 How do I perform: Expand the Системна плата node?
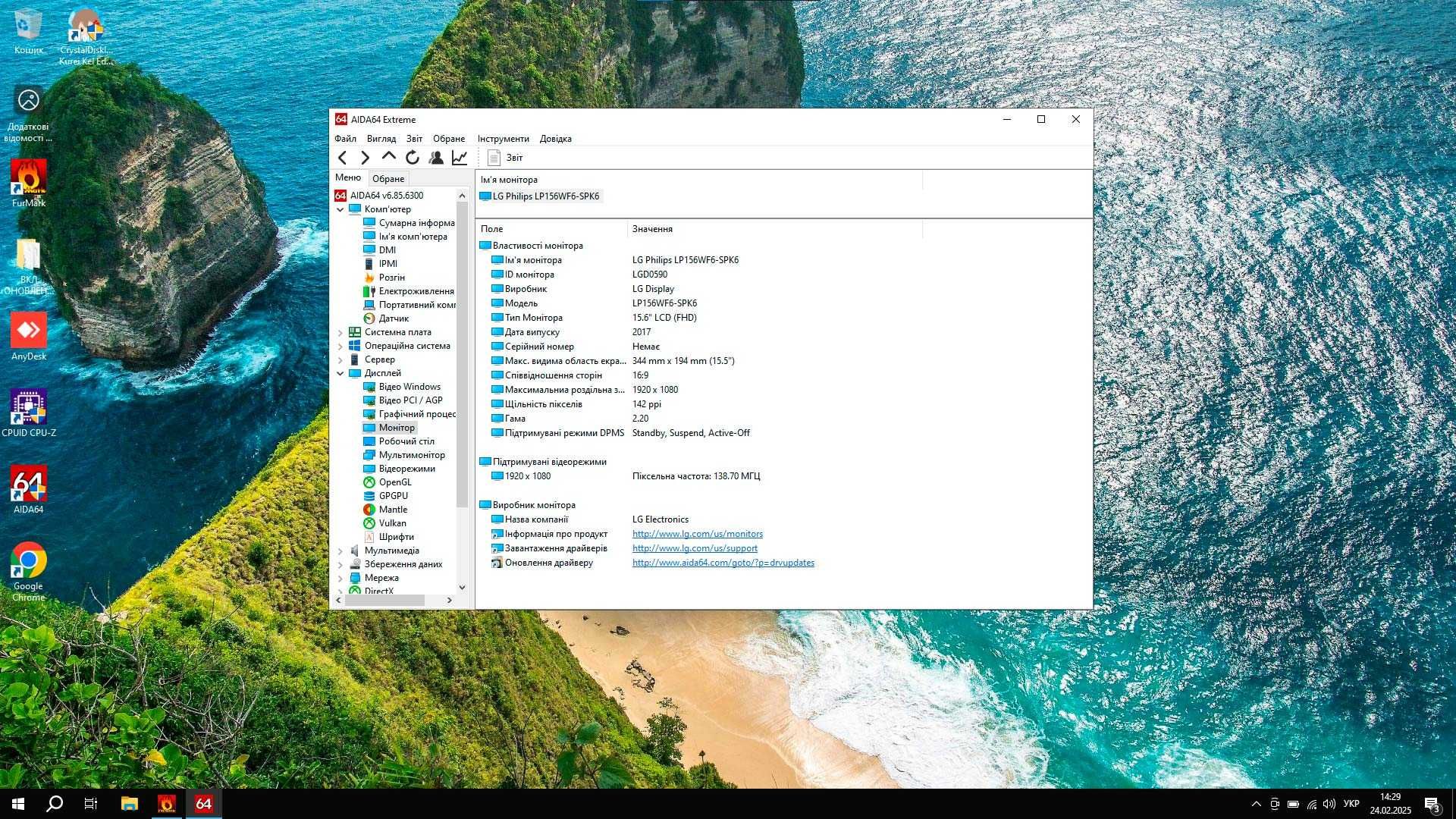340,332
